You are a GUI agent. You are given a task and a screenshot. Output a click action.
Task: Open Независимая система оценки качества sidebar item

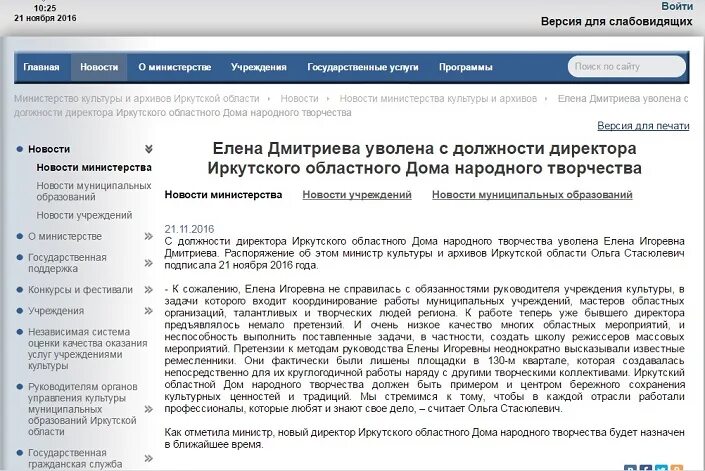click(88, 349)
